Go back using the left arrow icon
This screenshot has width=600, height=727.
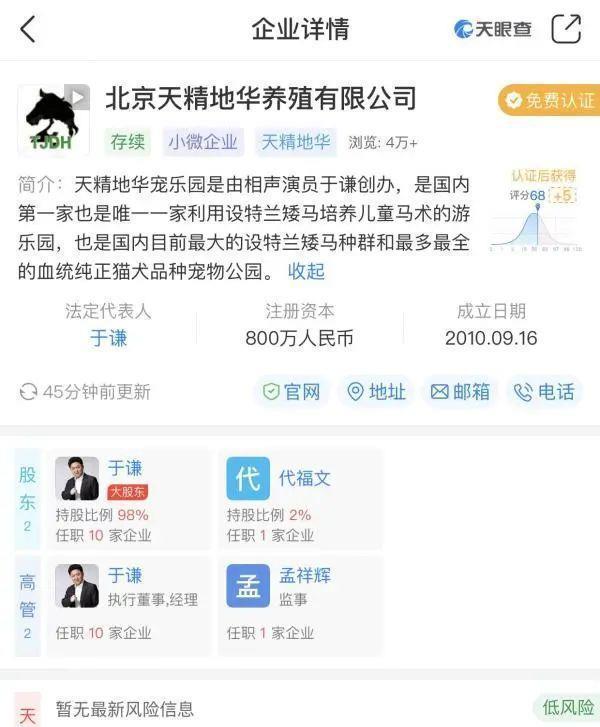coord(28,29)
